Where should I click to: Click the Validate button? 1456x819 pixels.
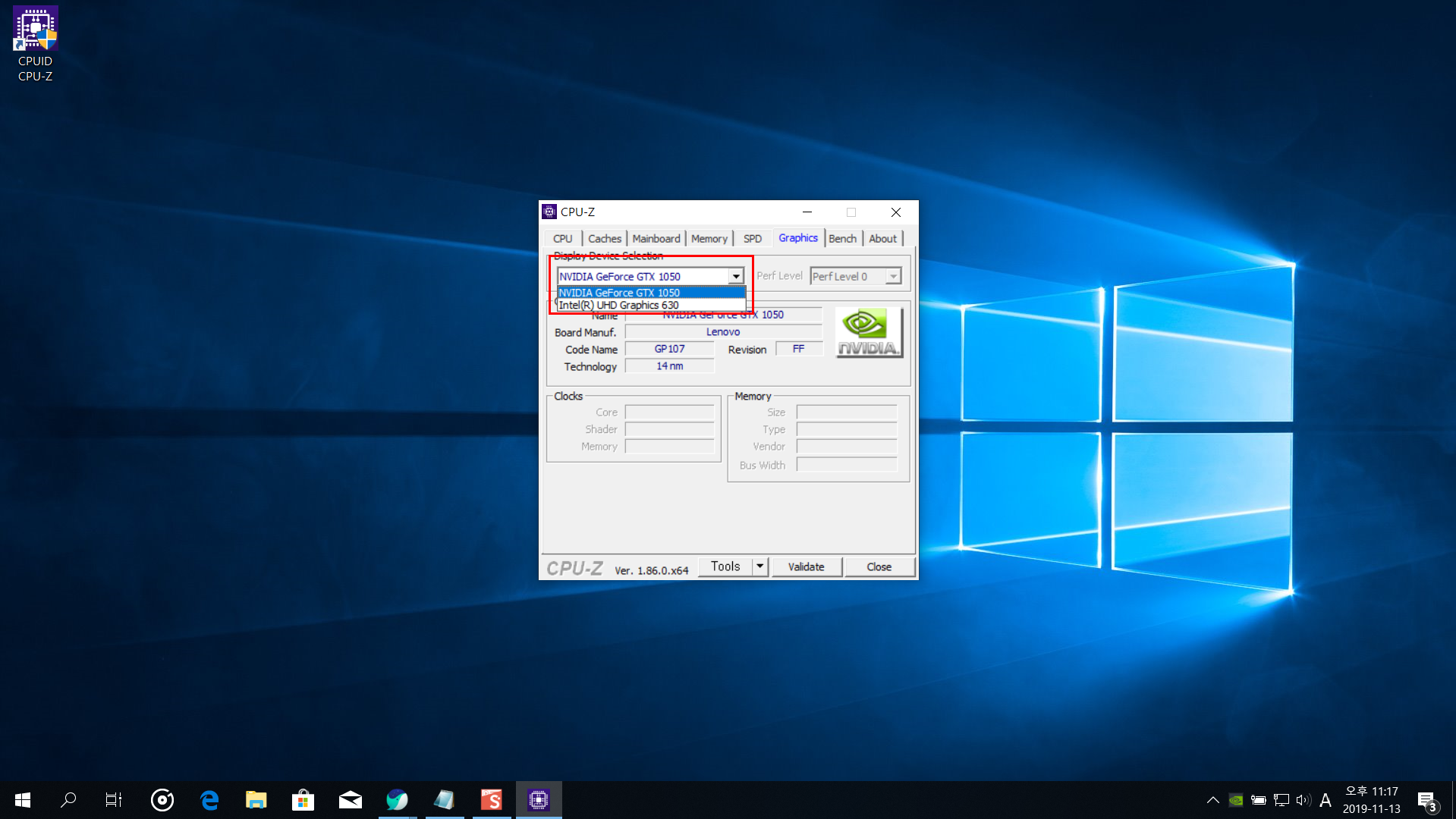(x=807, y=566)
